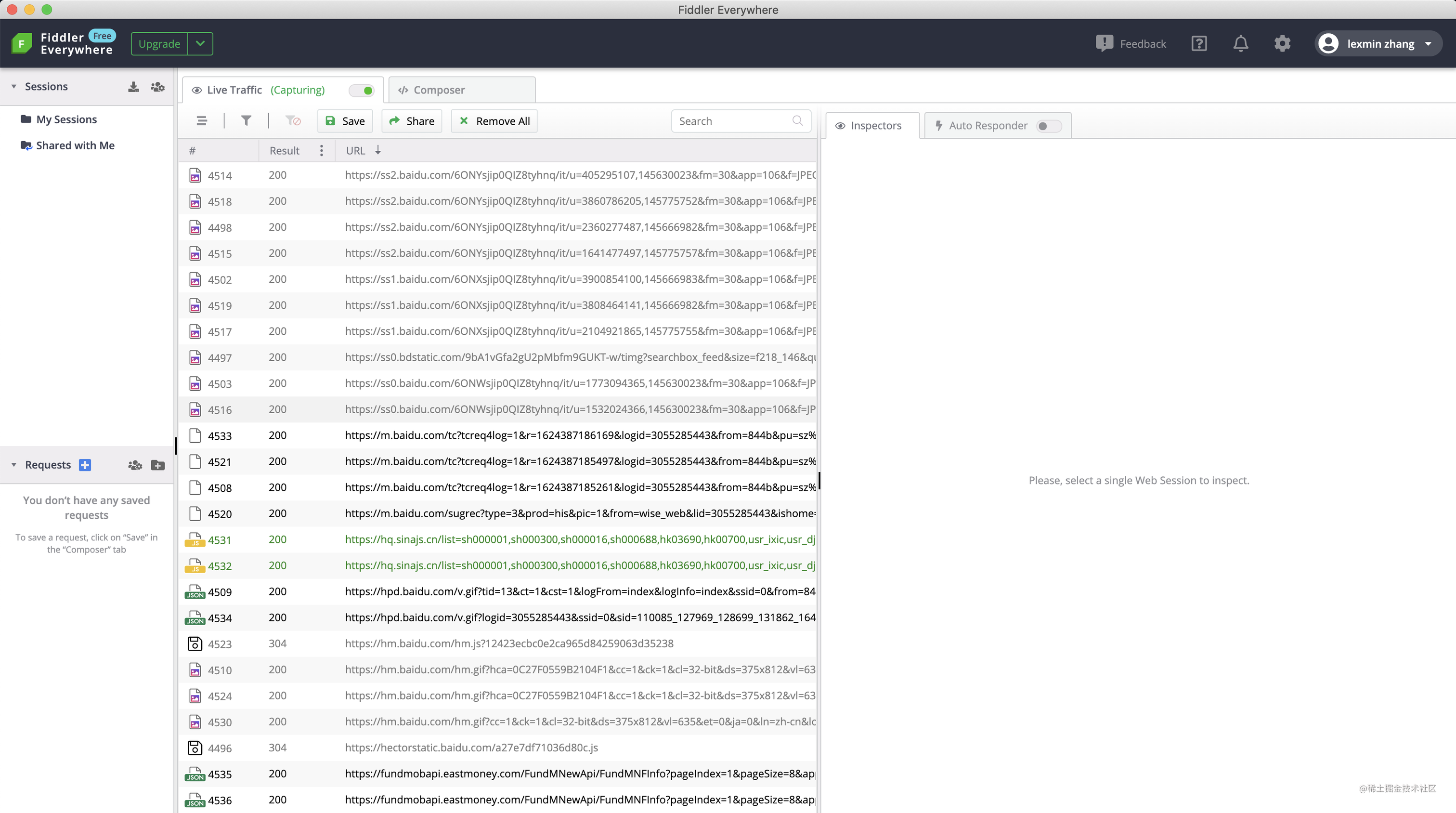This screenshot has height=813, width=1456.
Task: Collapse the Requests panel
Action: (x=13, y=465)
